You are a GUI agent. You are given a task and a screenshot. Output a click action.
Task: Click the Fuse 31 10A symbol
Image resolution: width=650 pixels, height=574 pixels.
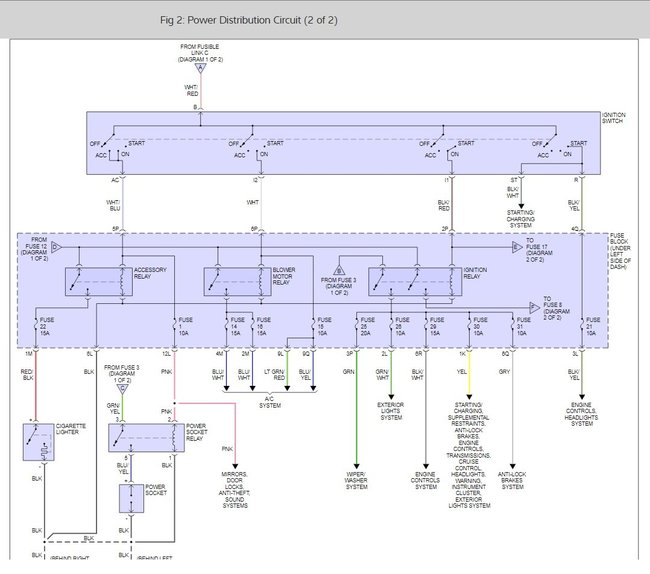point(513,326)
